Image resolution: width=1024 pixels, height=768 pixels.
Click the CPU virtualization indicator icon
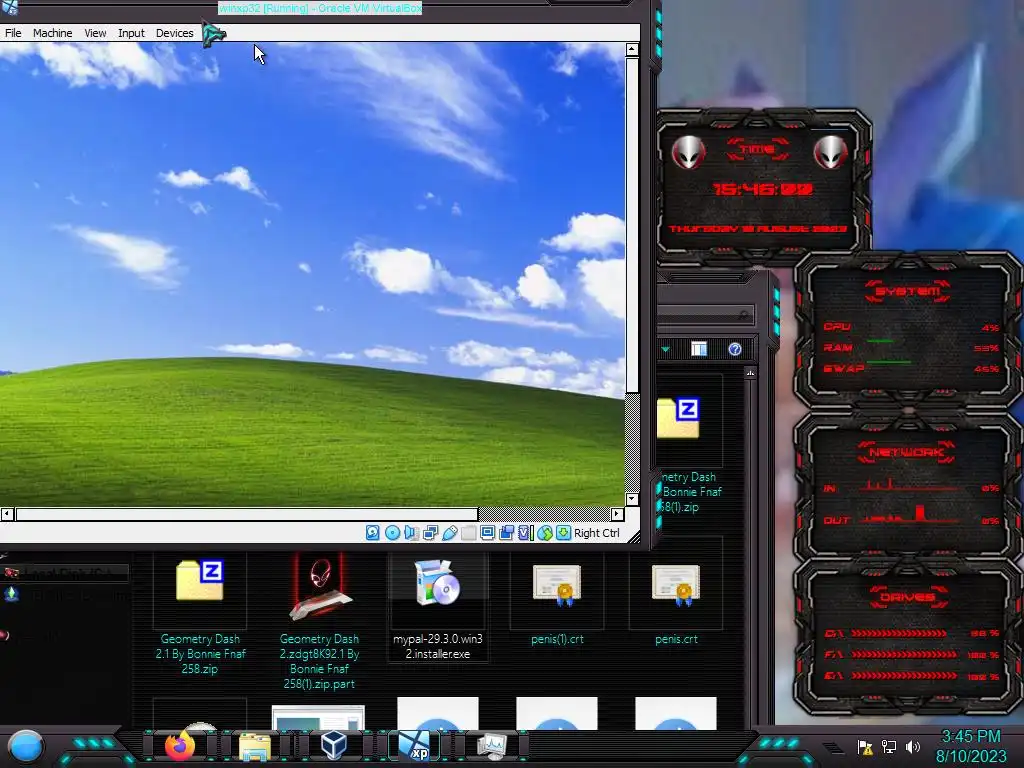tap(524, 533)
